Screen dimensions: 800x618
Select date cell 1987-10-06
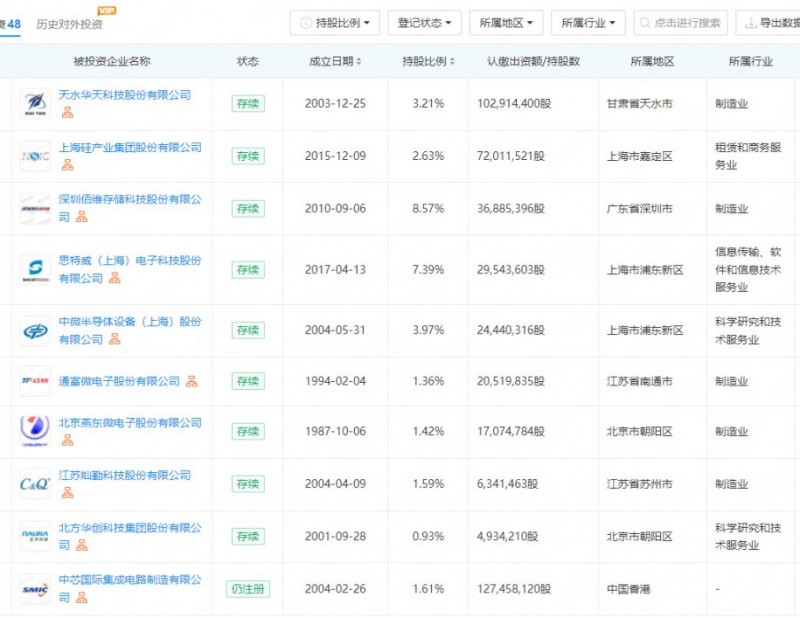[x=335, y=431]
